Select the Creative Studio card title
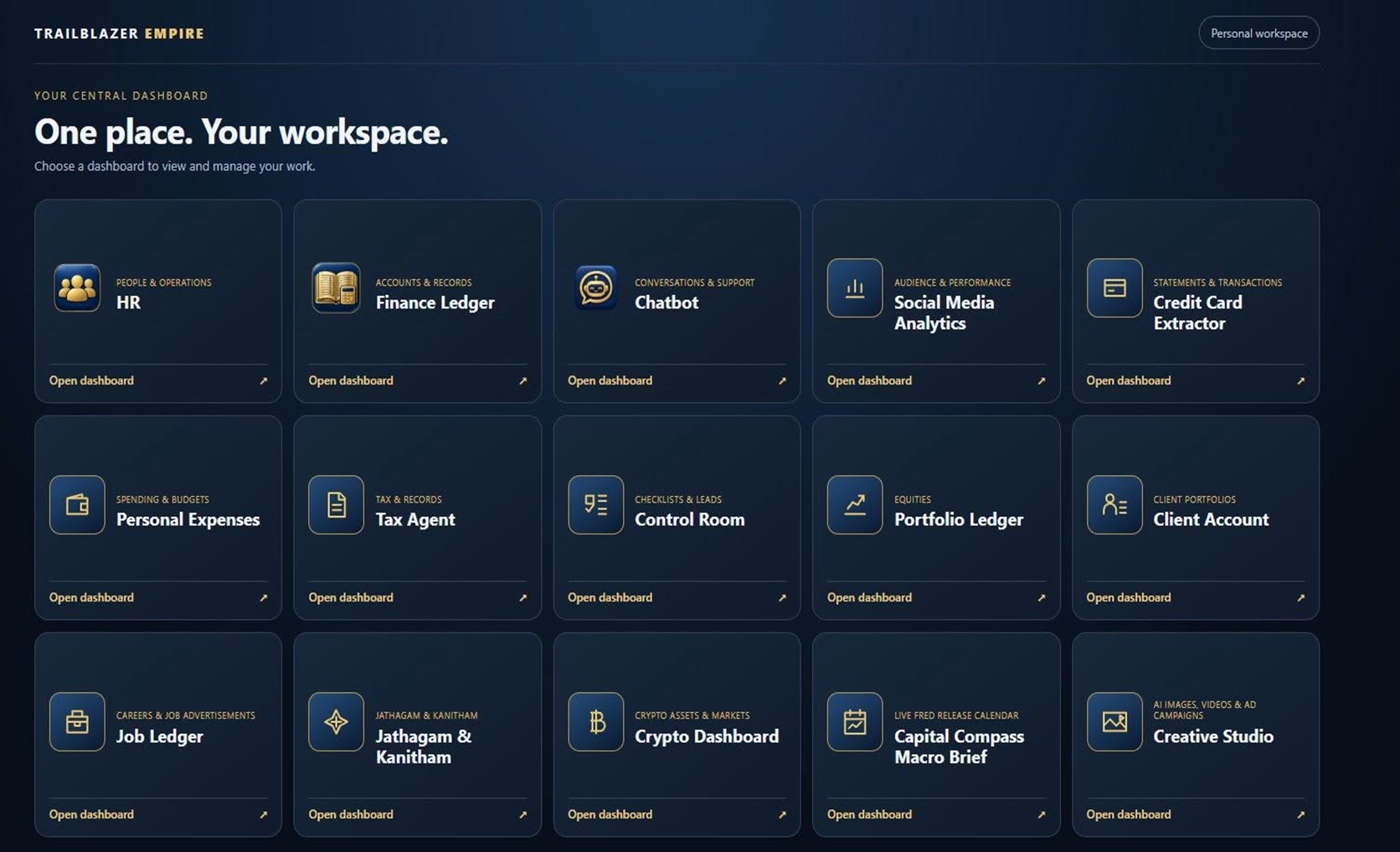 (1213, 736)
